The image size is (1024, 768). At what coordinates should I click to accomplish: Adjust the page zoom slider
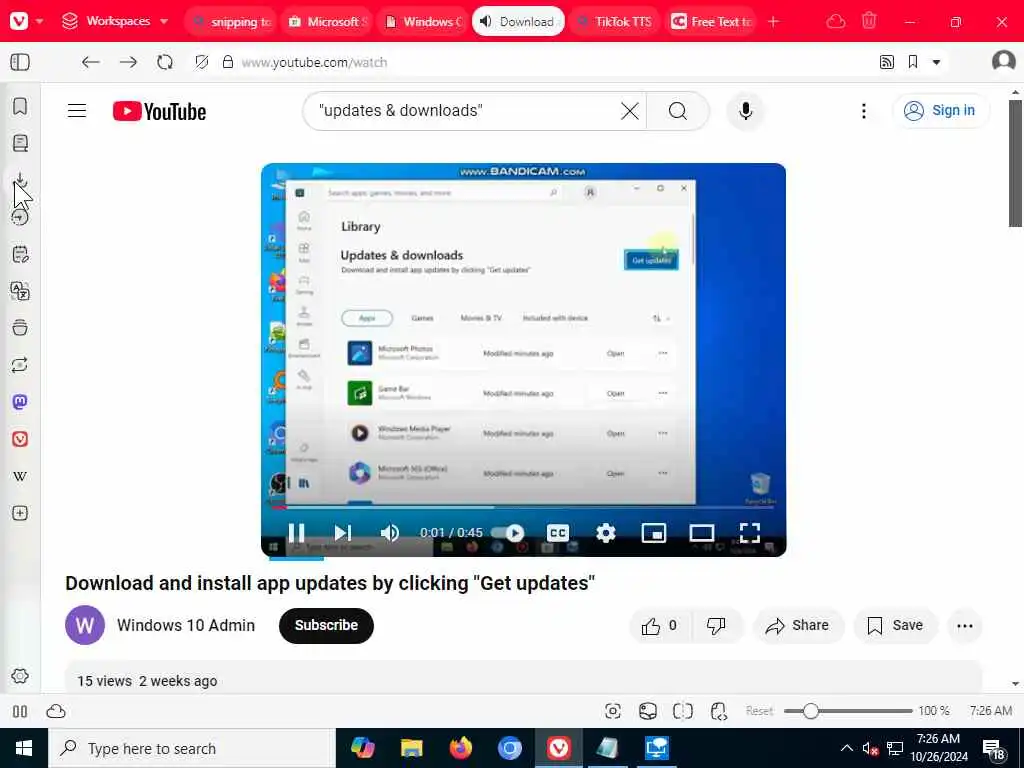848,711
